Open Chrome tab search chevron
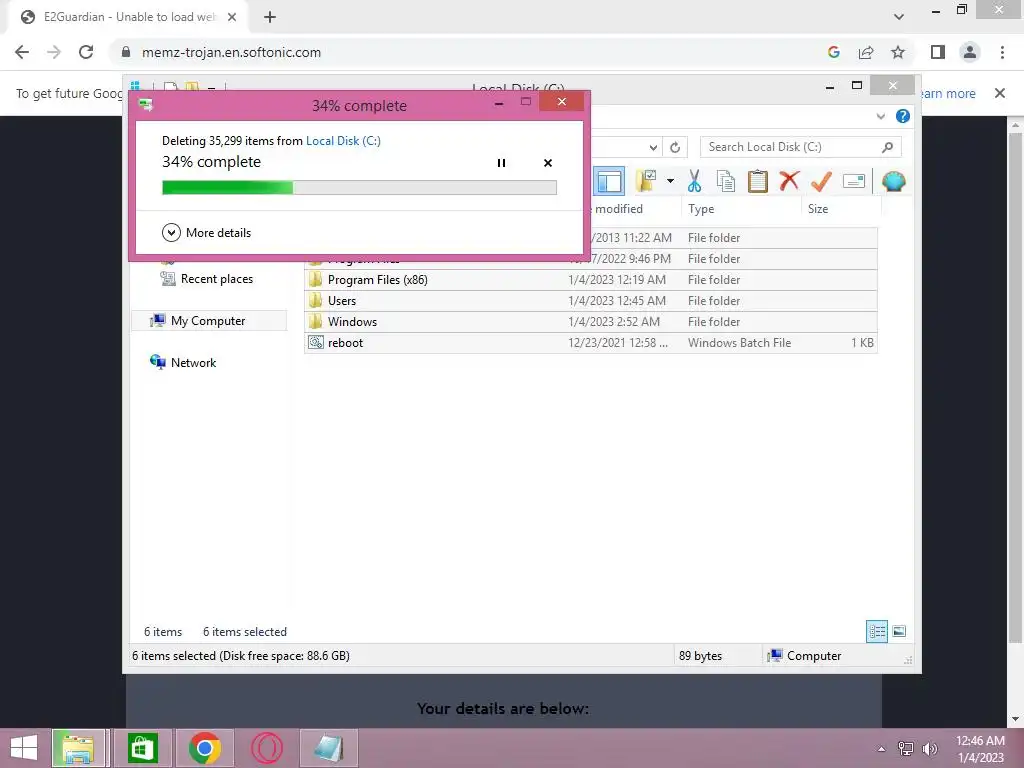 click(899, 17)
